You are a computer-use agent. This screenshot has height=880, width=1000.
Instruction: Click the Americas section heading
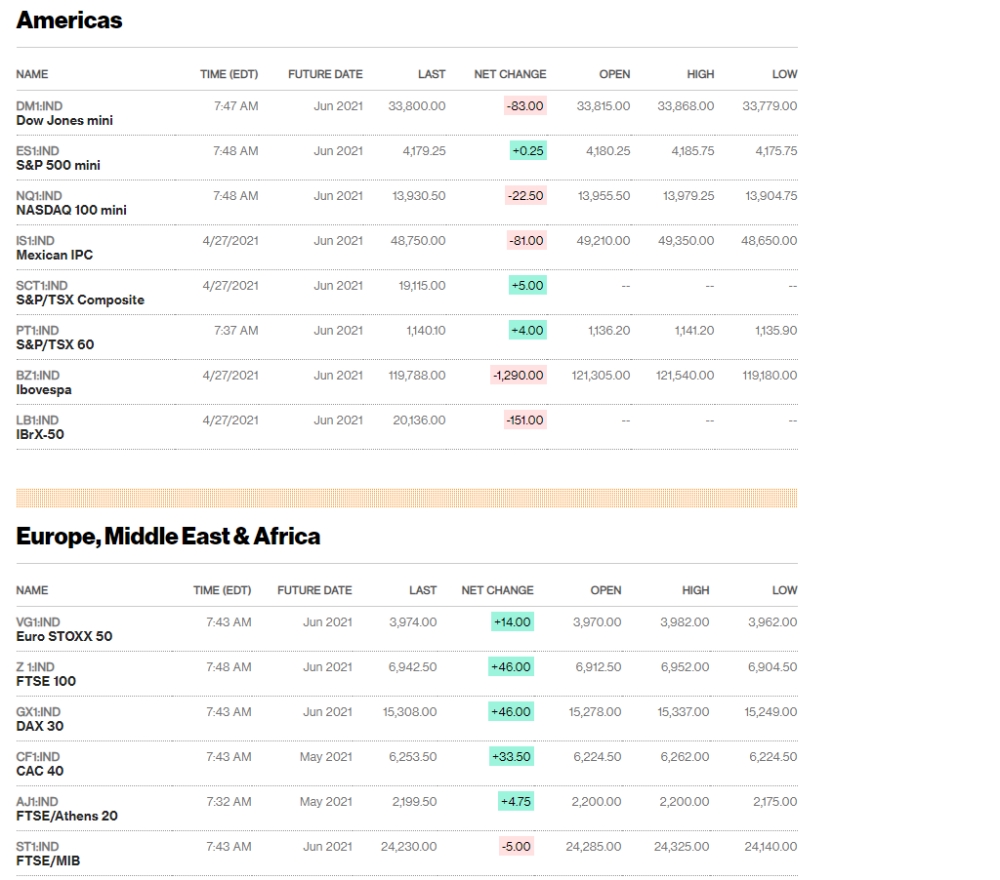click(69, 20)
